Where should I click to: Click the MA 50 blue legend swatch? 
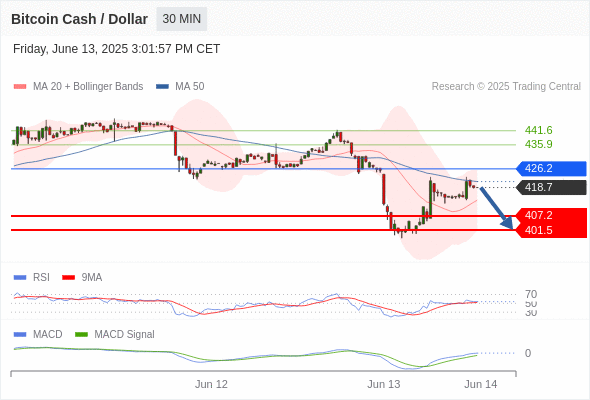pyautogui.click(x=162, y=87)
